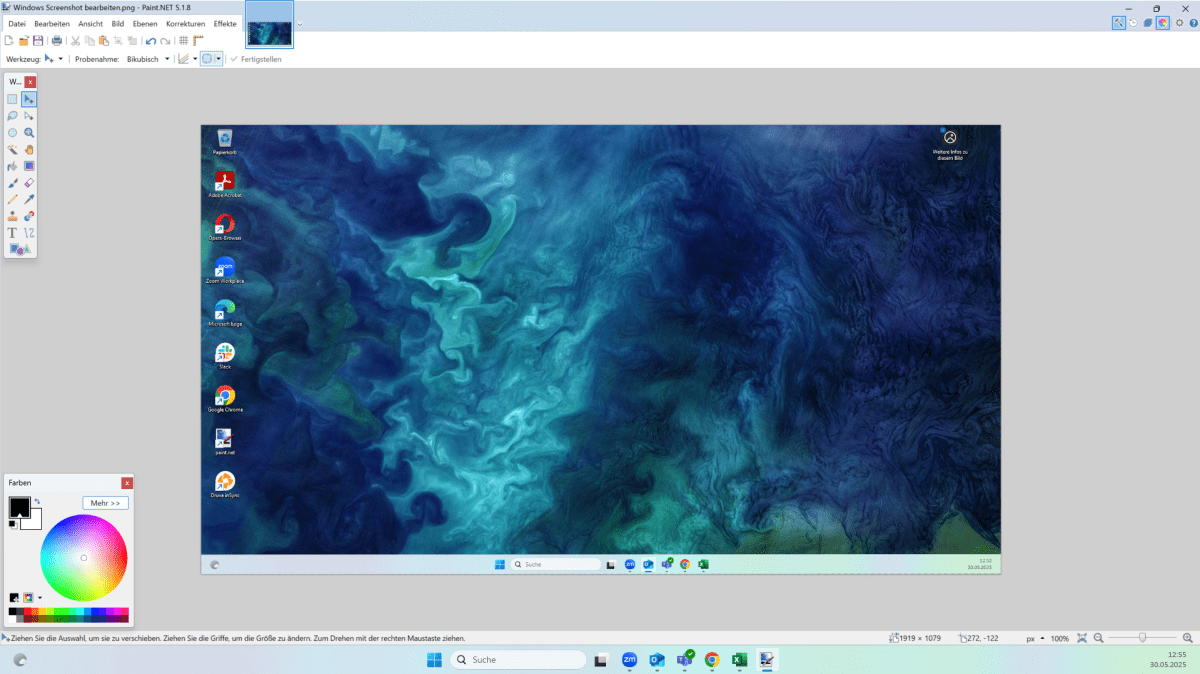Open Excel from the Windows taskbar
The height and width of the screenshot is (674, 1200).
(740, 660)
